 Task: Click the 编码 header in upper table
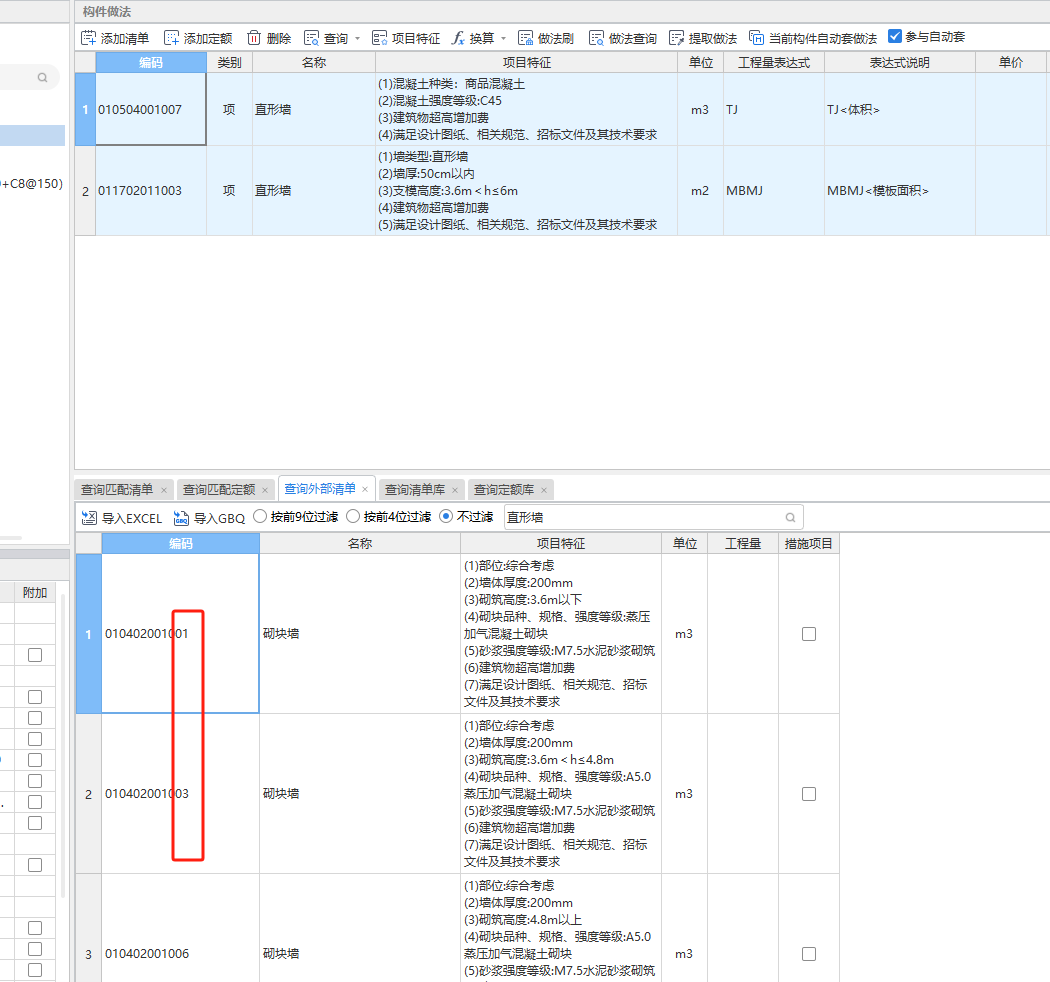coord(151,62)
